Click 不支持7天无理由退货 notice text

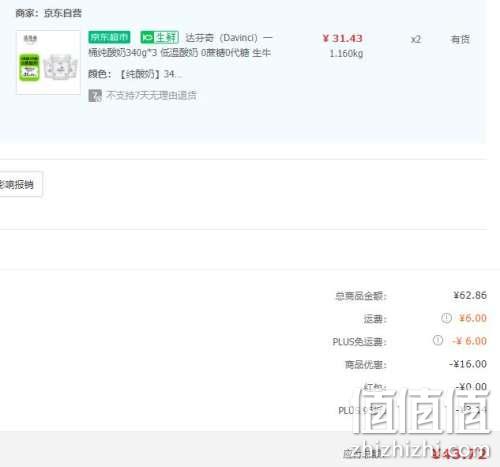(151, 96)
